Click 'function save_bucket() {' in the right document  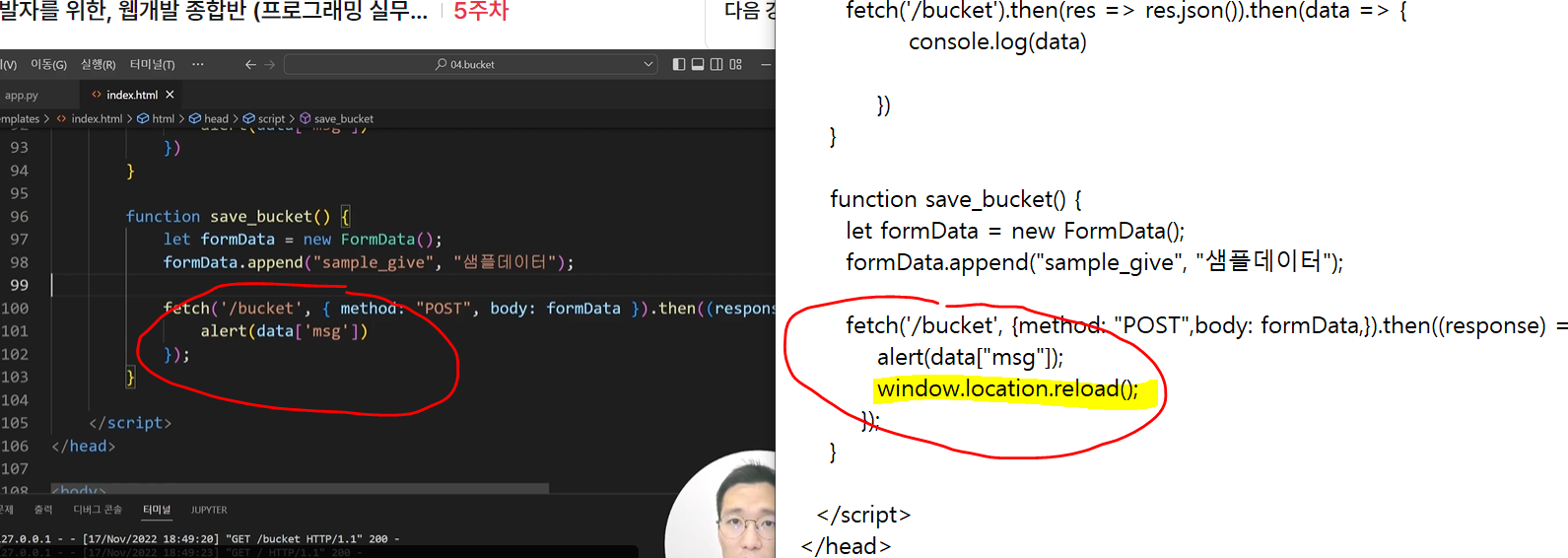point(956,199)
